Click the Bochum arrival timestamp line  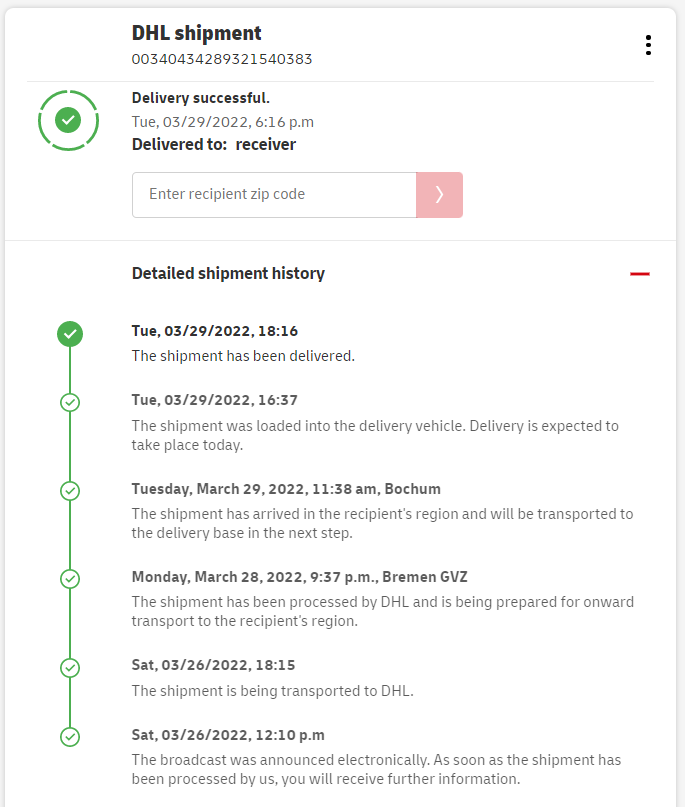pos(286,489)
